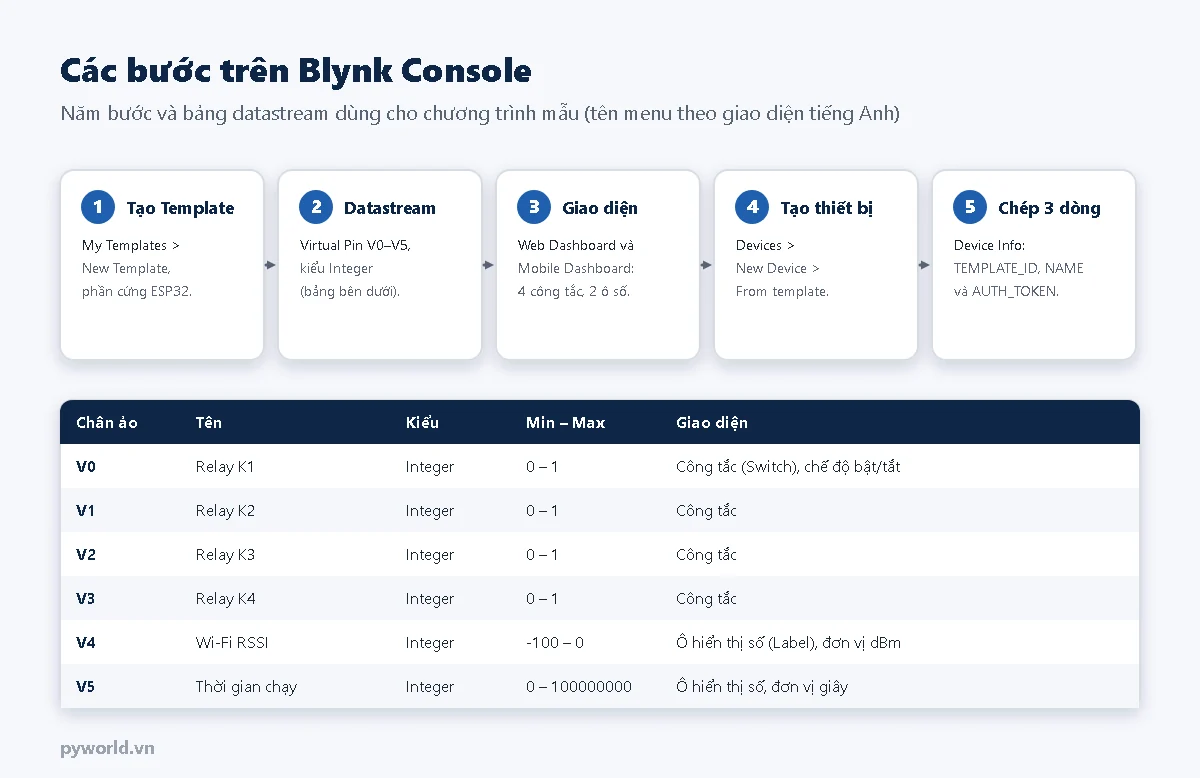Click the "Virtual Pin V0–V5," line

(355, 245)
